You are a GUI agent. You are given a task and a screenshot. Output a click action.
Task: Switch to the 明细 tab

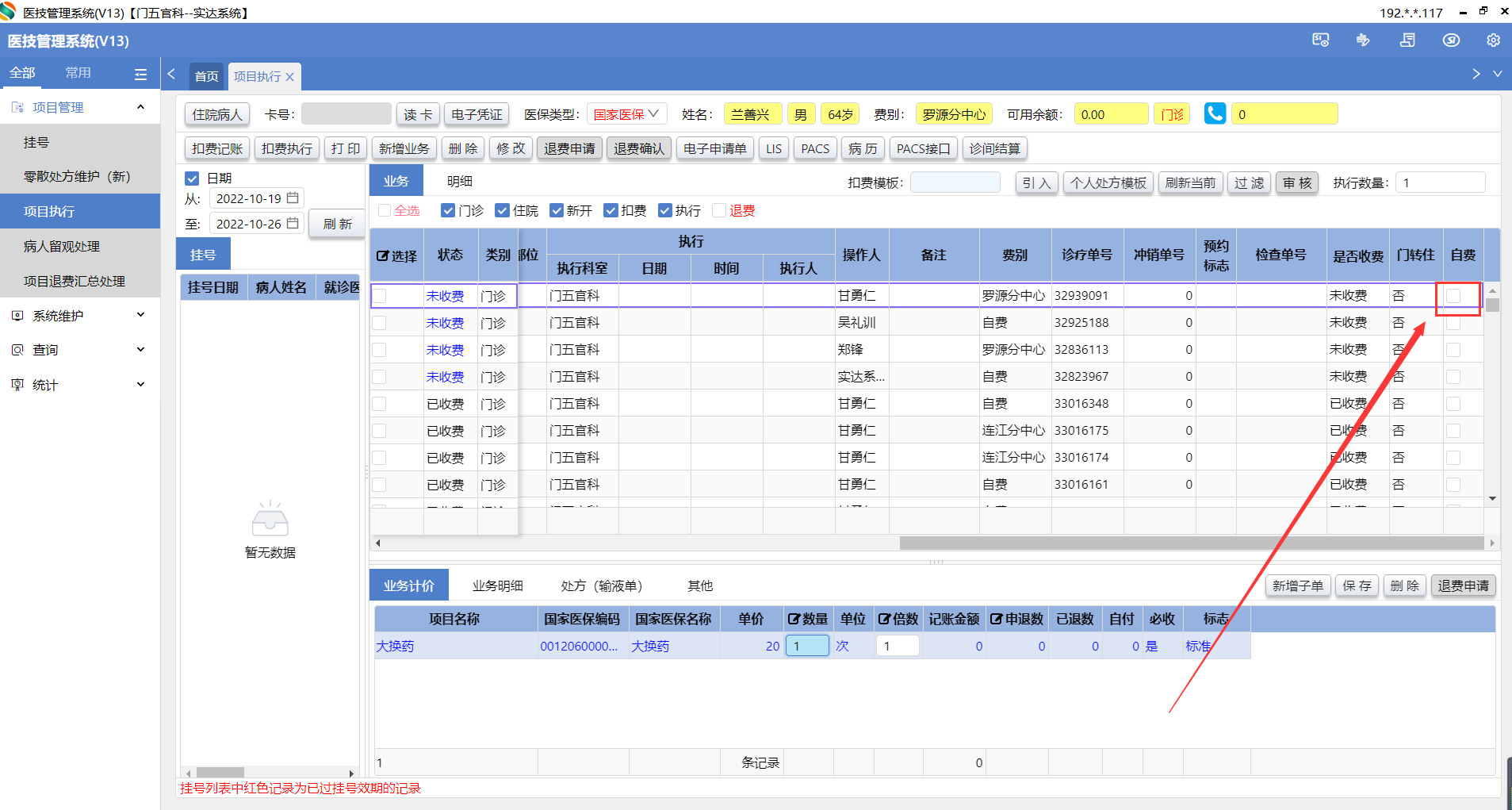point(459,182)
